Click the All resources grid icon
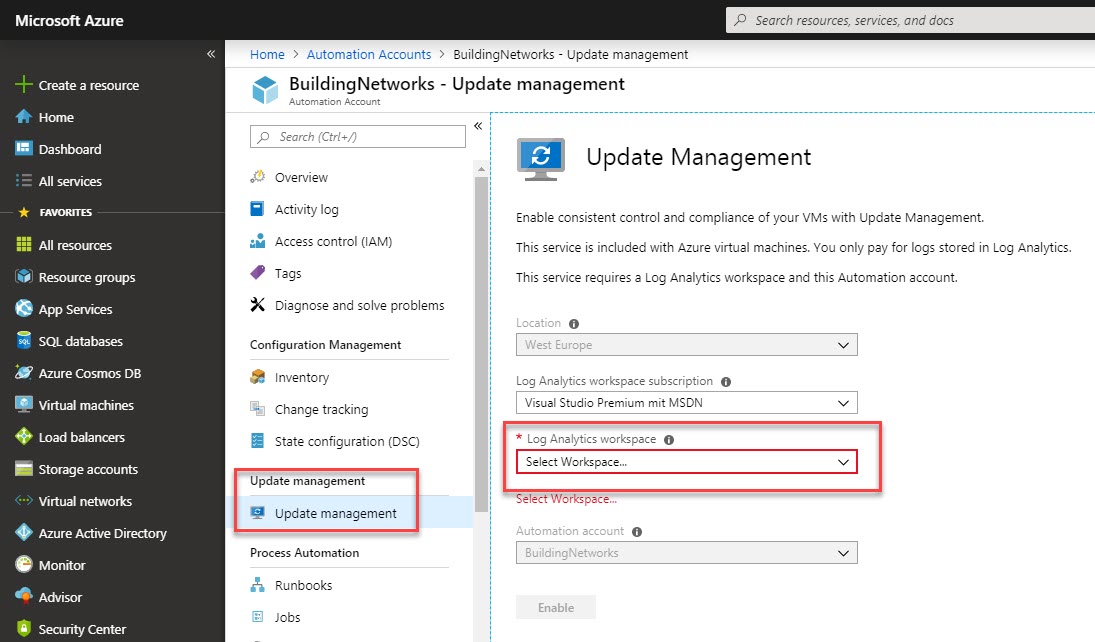 click(24, 245)
